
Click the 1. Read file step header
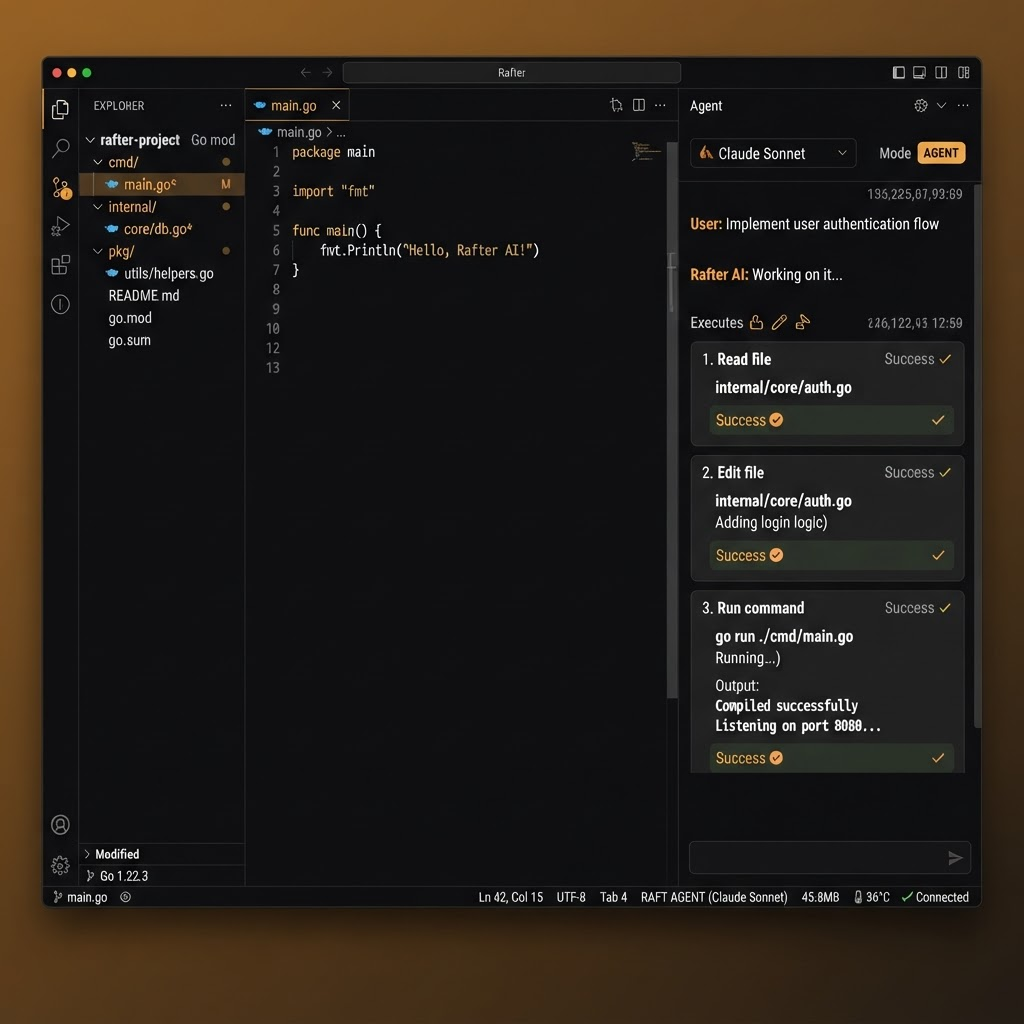point(827,359)
